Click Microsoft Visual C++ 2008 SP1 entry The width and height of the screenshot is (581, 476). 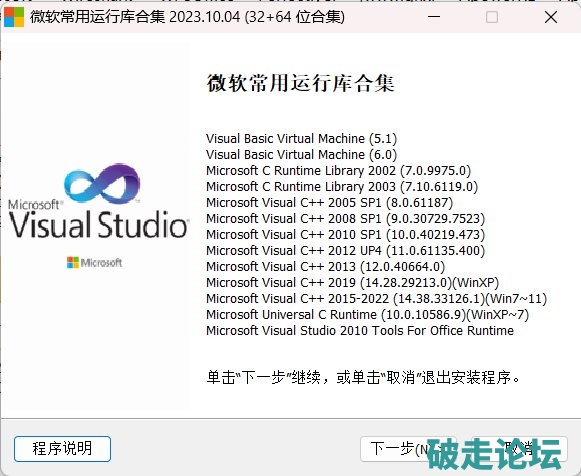(345, 219)
